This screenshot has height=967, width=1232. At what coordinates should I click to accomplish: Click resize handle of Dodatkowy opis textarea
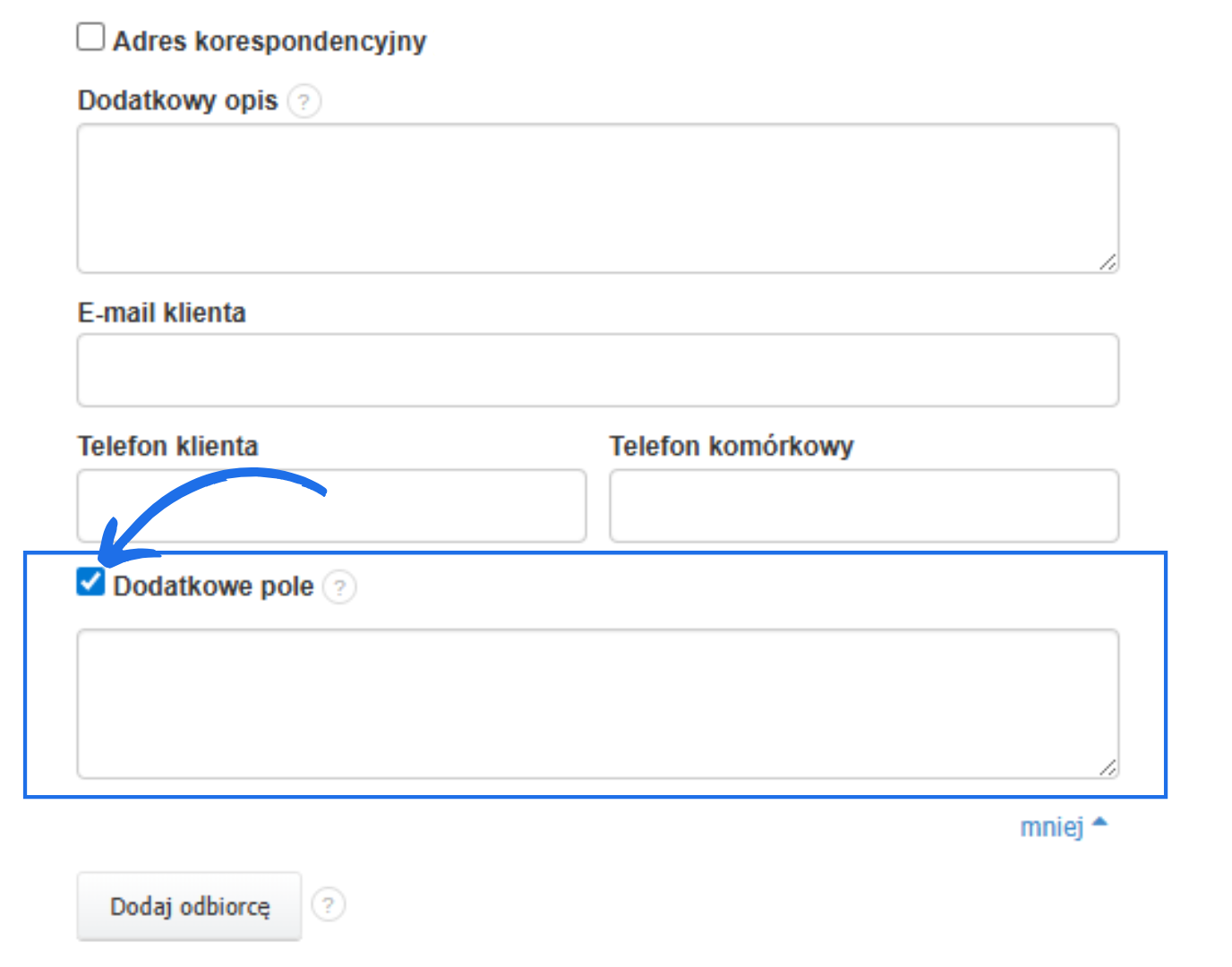[1108, 262]
